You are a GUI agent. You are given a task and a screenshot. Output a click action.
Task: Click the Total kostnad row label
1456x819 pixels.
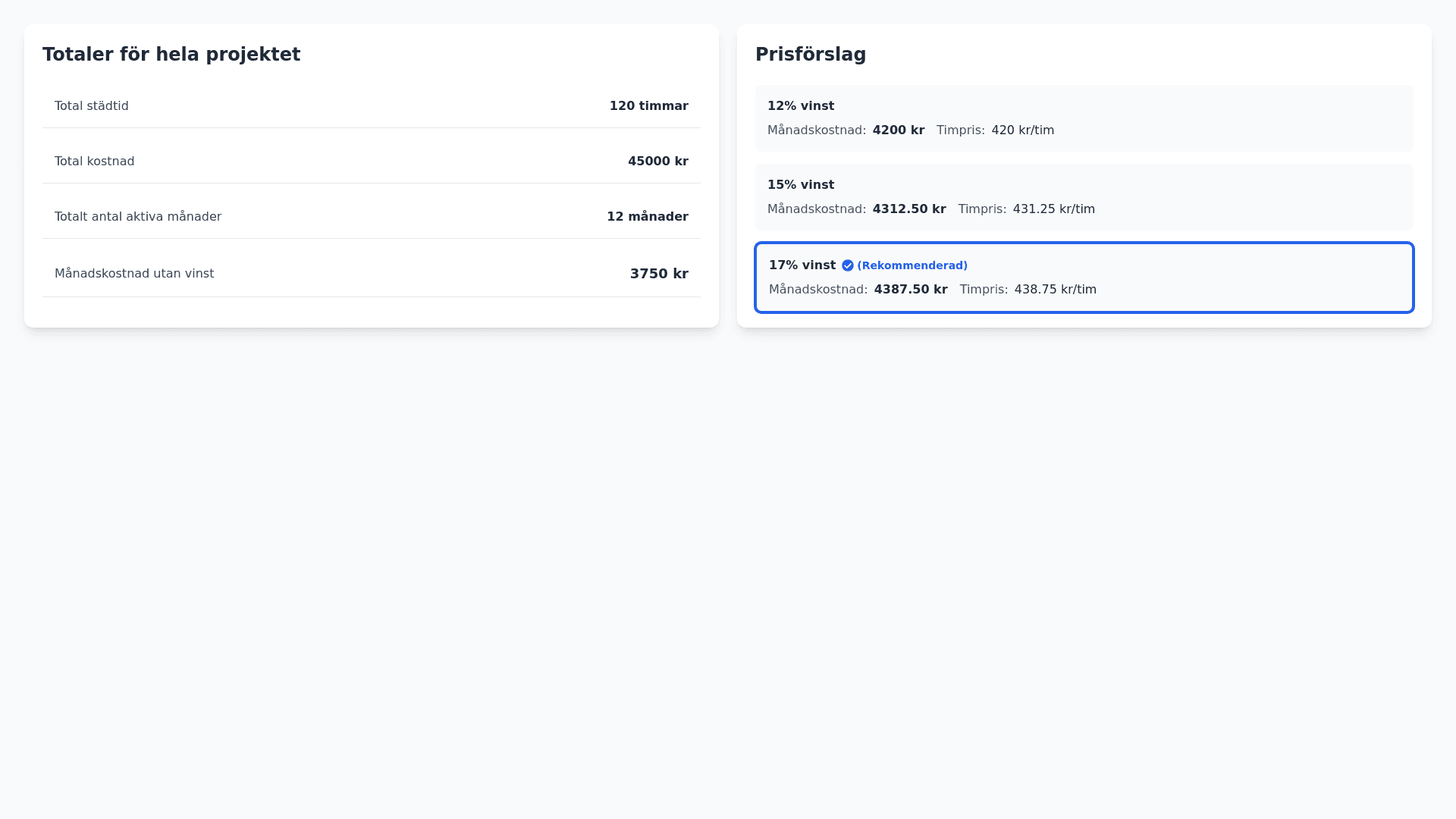tap(94, 162)
